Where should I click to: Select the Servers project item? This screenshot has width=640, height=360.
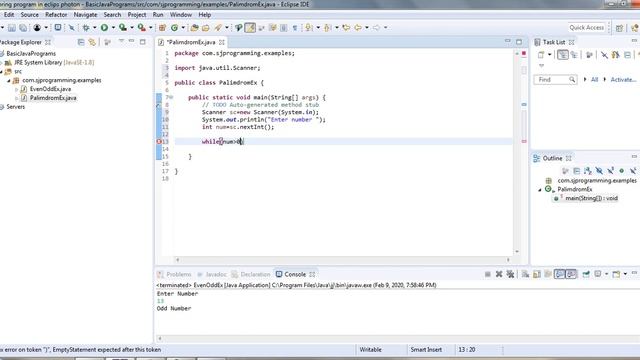(x=16, y=107)
